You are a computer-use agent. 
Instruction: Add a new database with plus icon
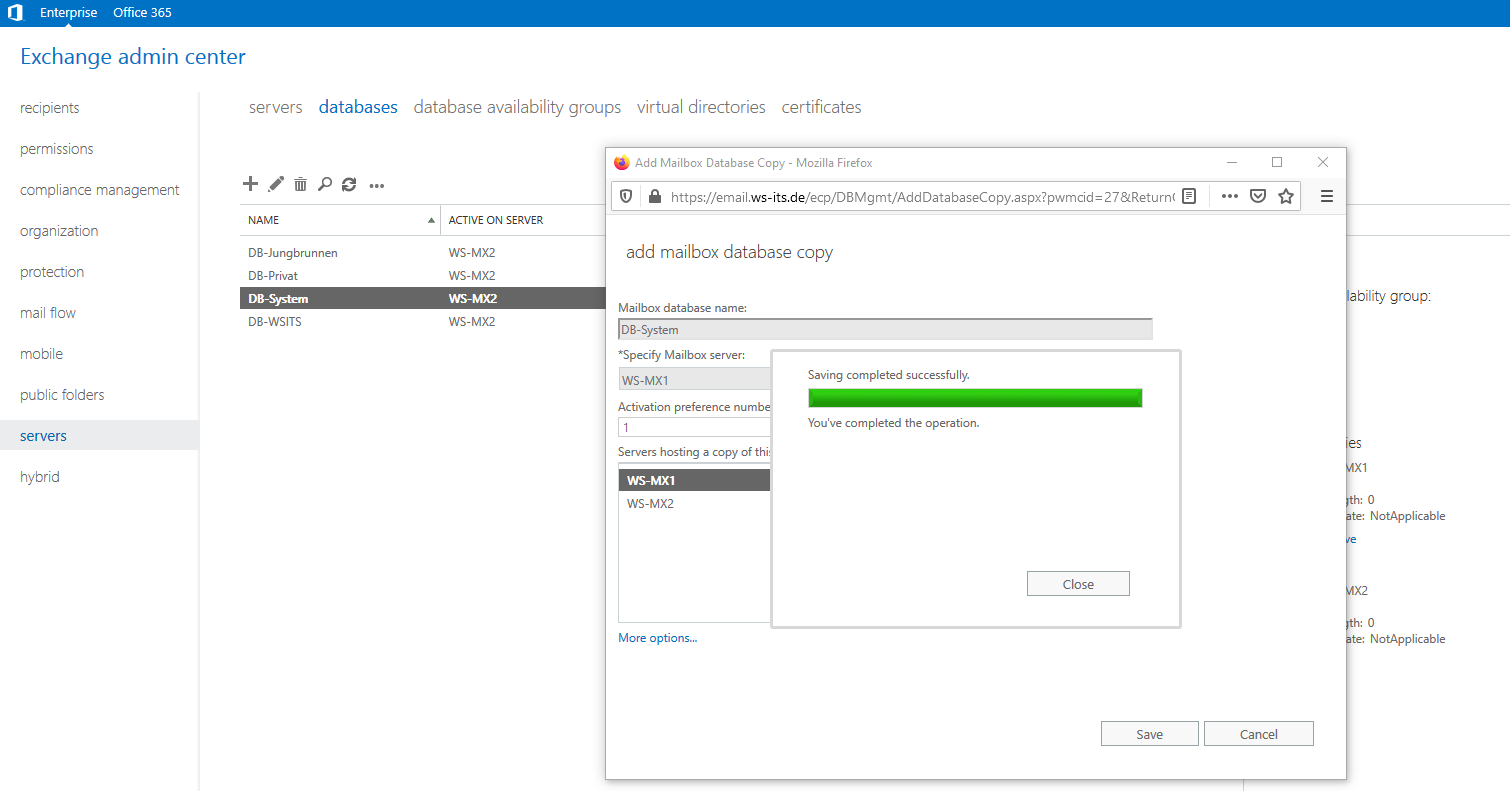click(x=251, y=184)
